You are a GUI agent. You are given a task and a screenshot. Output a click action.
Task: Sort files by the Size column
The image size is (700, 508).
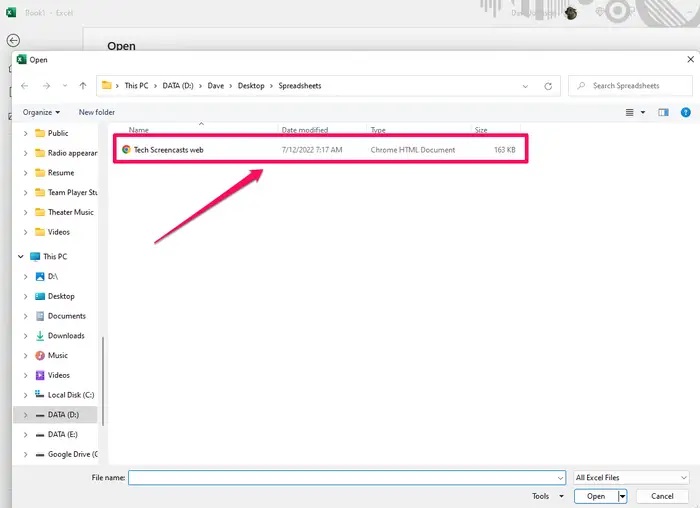[481, 130]
